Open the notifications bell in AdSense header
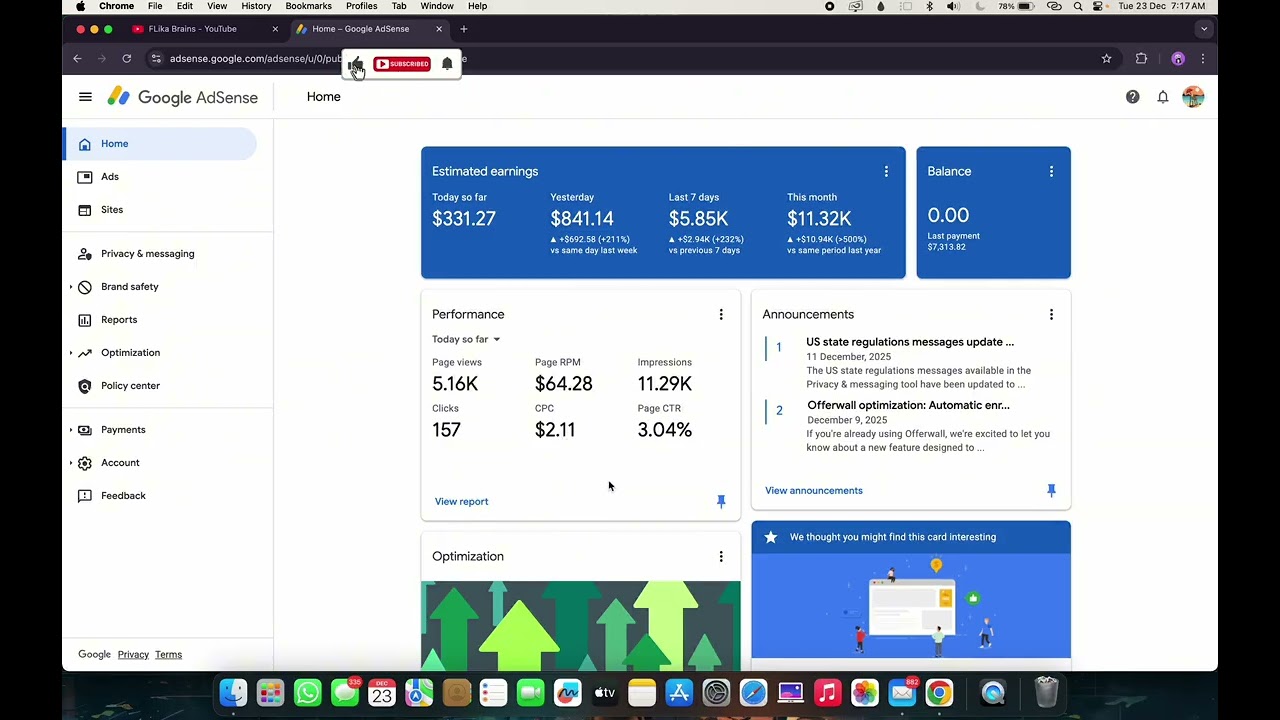The image size is (1280, 720). pyautogui.click(x=1163, y=97)
